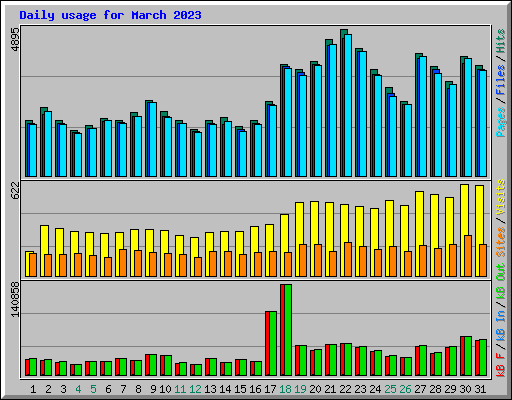Click day 4 weekend label on axis
This screenshot has height=400, width=512.
78,389
